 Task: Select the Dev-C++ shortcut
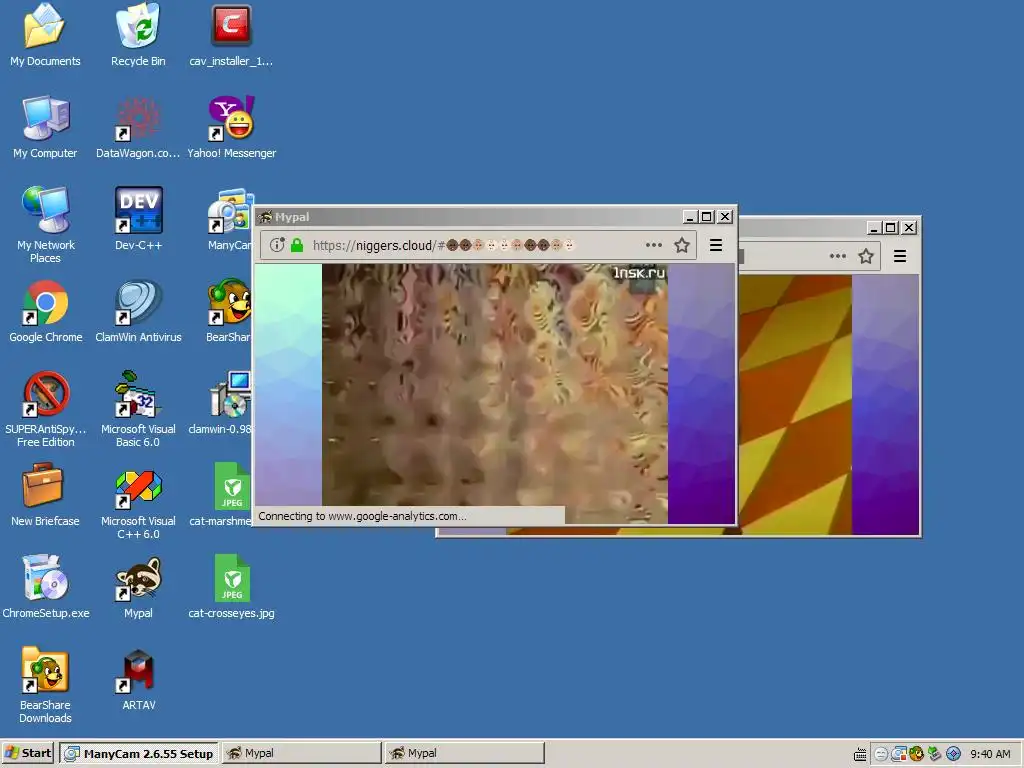pos(138,219)
